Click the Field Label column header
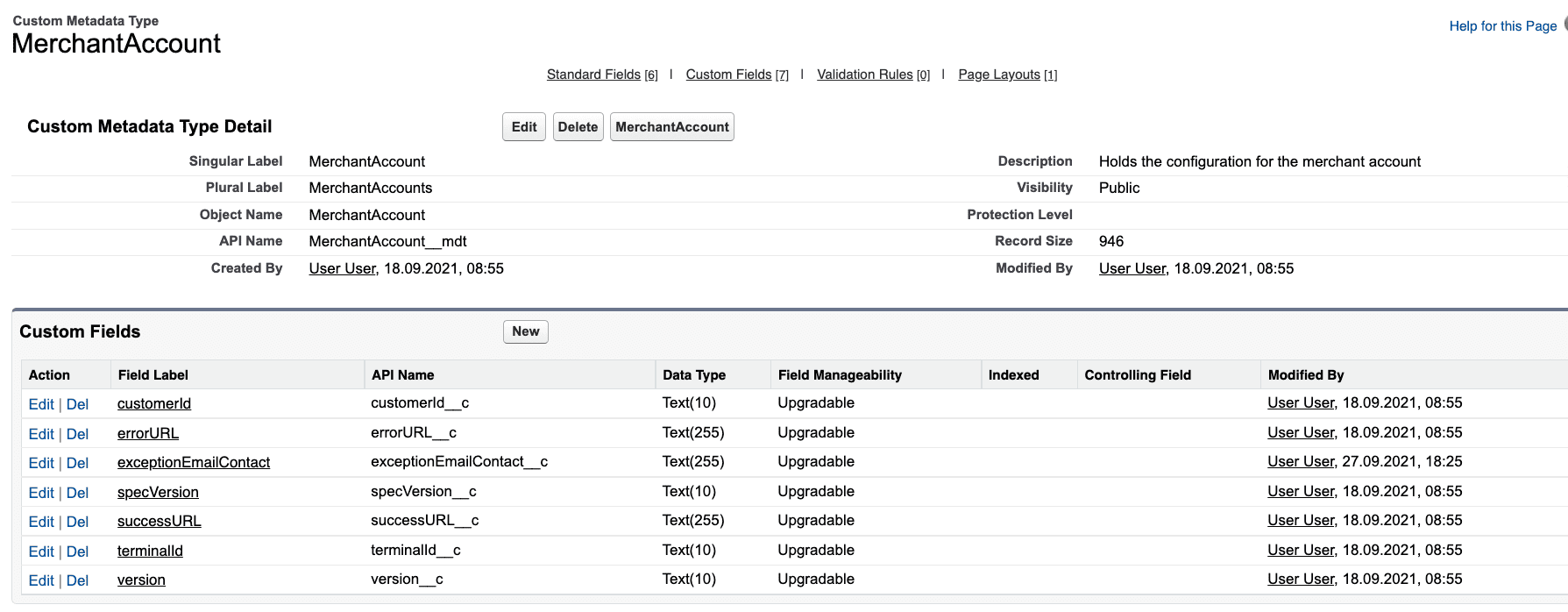1568x612 pixels. point(153,375)
